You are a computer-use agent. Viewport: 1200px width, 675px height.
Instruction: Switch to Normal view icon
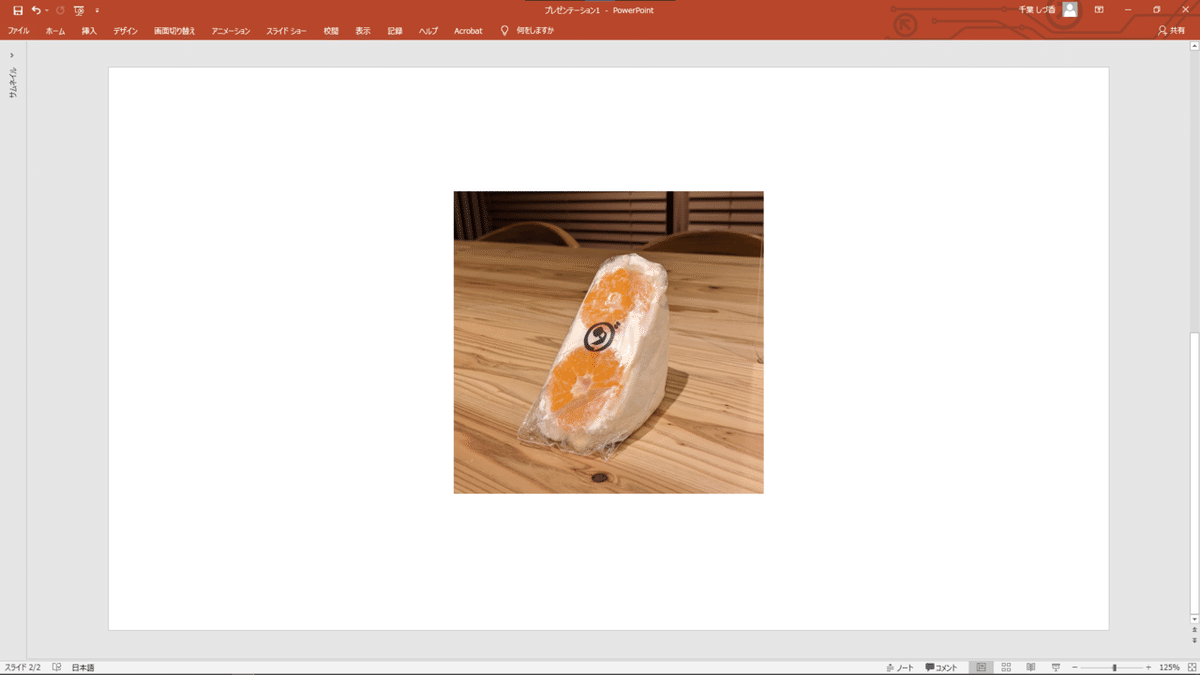(981, 667)
